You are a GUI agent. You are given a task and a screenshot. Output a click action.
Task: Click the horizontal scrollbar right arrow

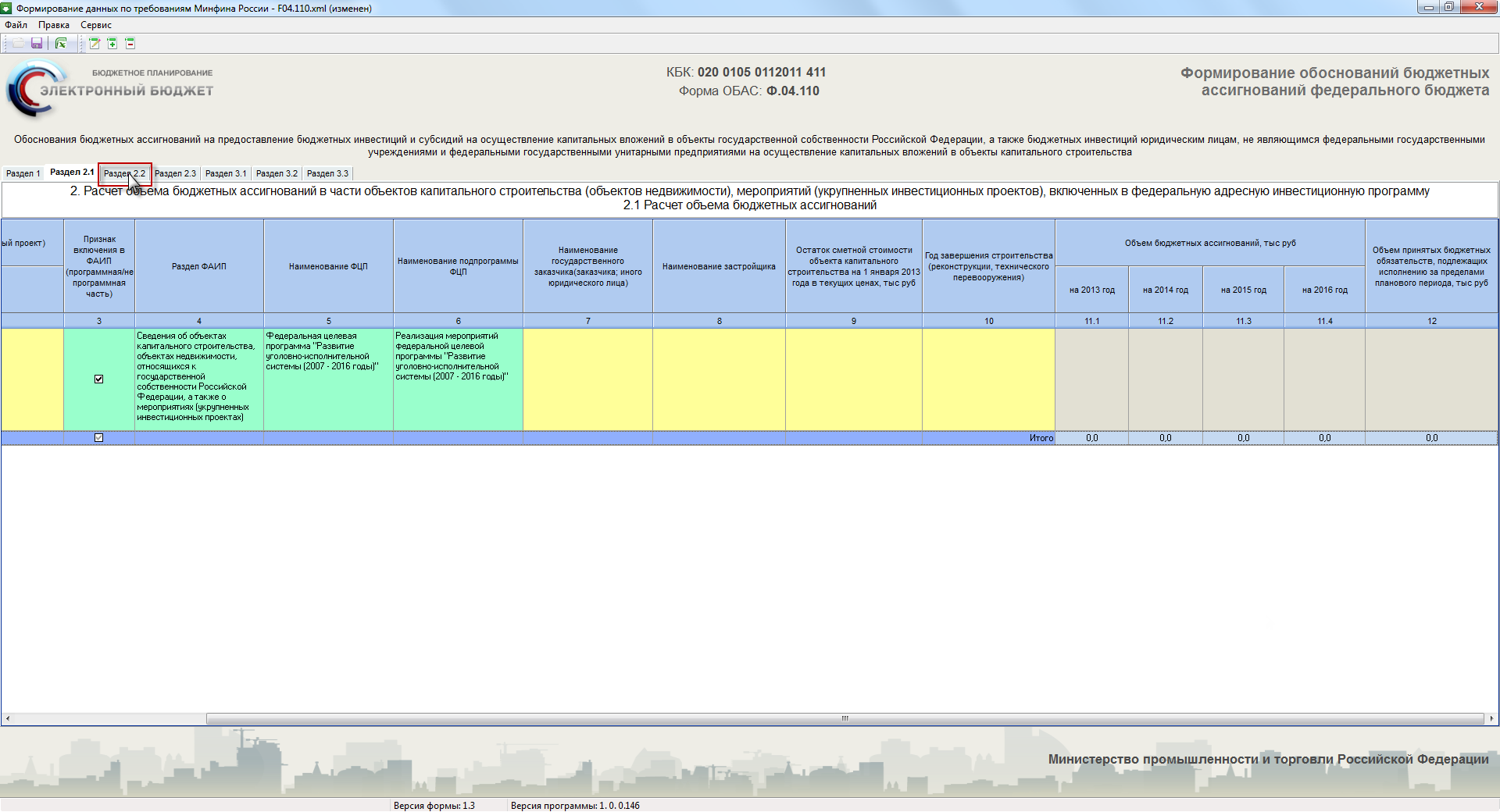point(1491,718)
